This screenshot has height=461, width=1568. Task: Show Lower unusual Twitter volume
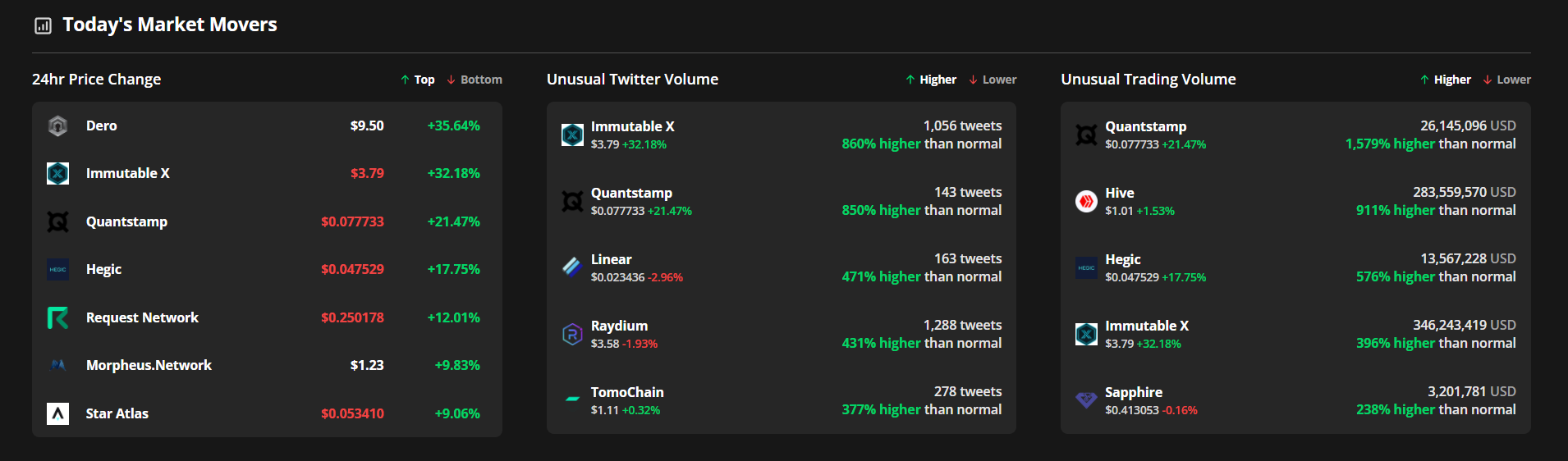click(x=993, y=80)
